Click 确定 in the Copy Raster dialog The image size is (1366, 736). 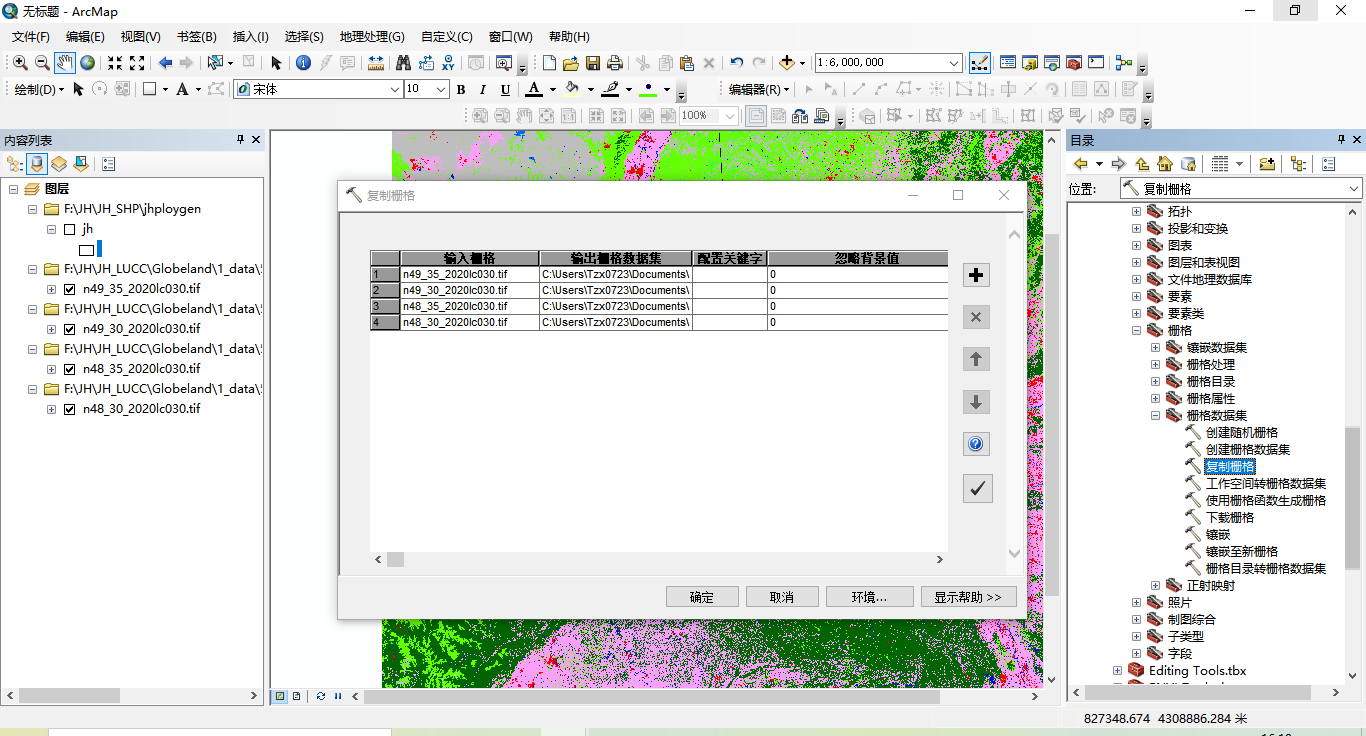[702, 596]
